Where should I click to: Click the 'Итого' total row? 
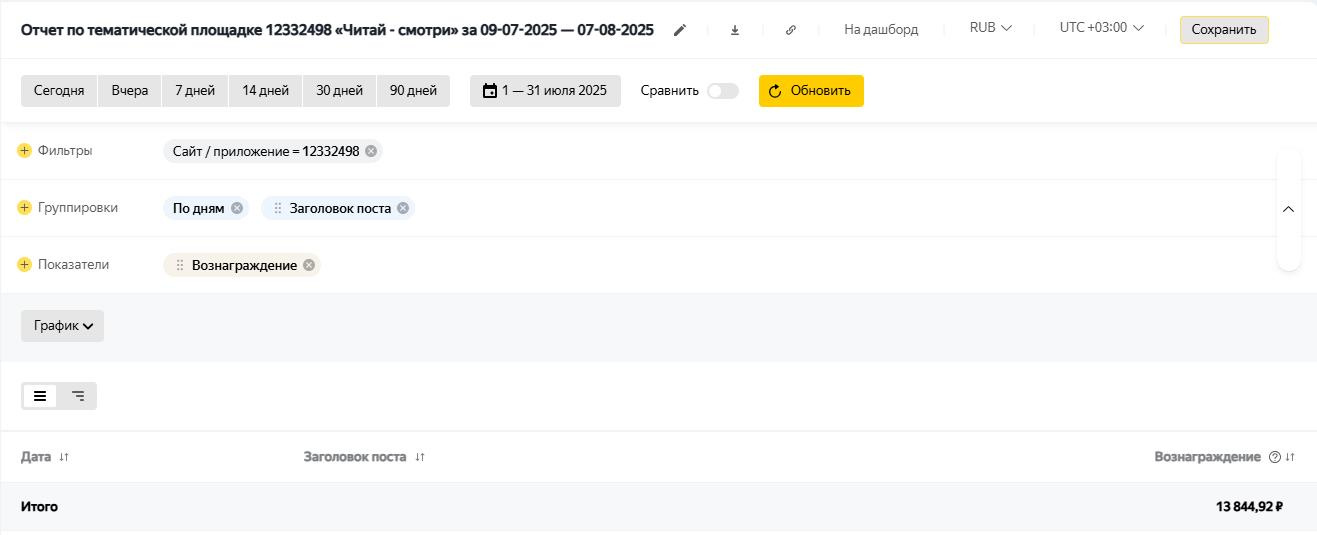[x=658, y=507]
